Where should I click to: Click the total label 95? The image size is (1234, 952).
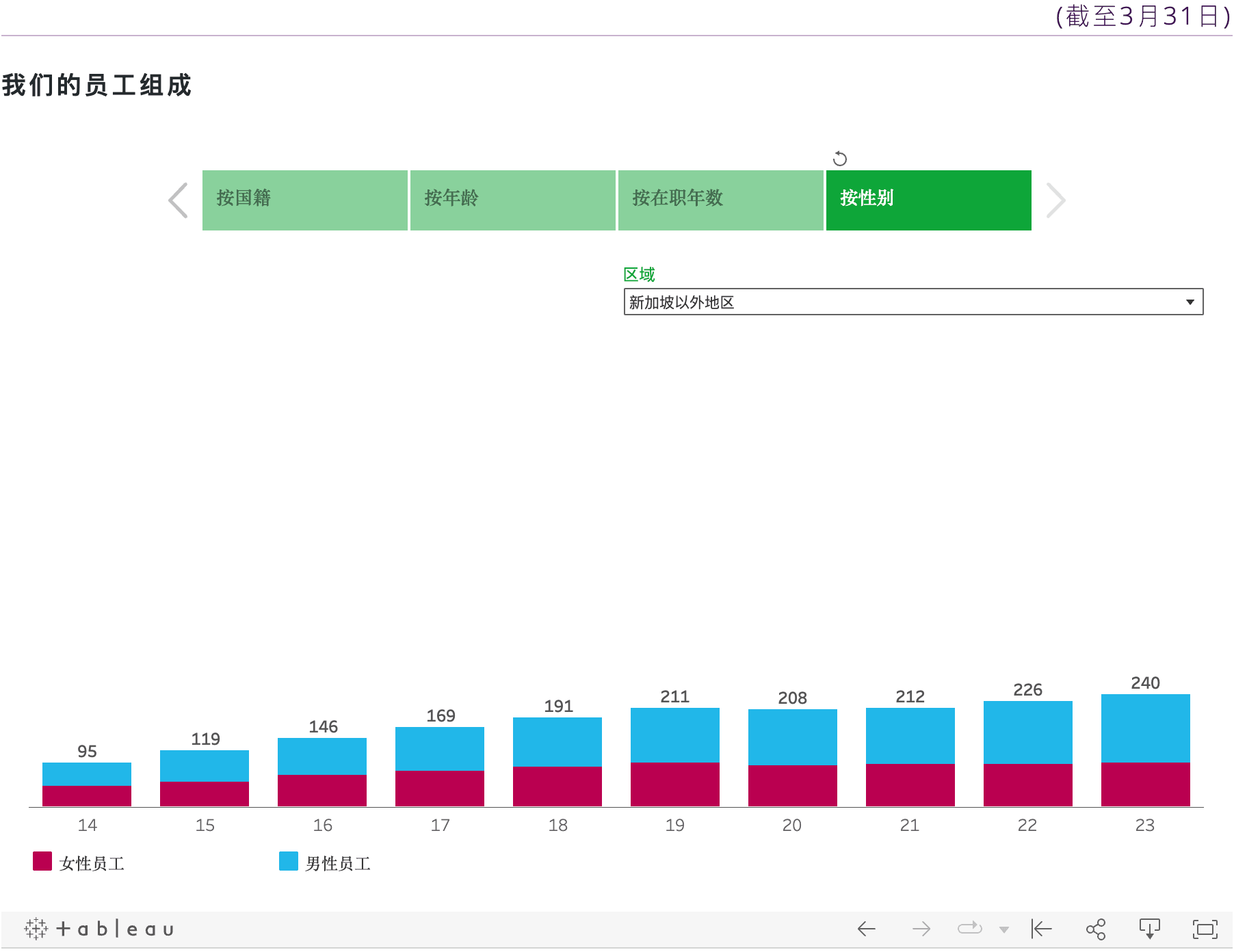click(x=87, y=751)
